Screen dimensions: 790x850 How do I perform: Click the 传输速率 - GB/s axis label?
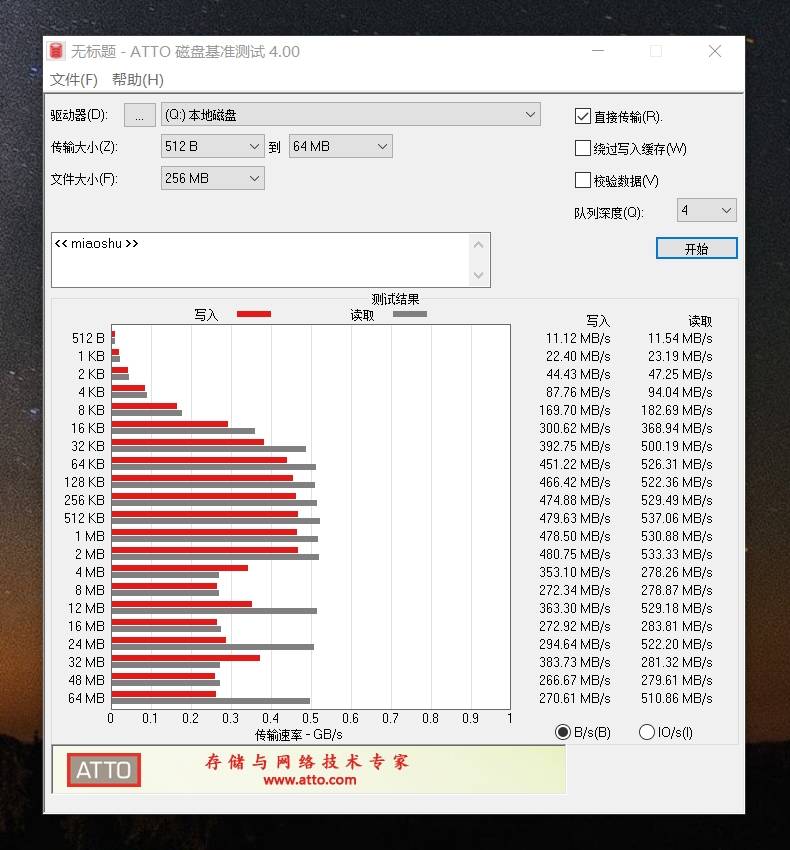click(299, 735)
